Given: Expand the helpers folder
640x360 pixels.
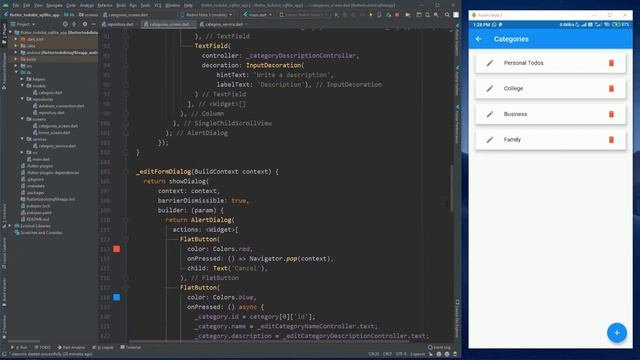Looking at the screenshot, I should [x=22, y=79].
